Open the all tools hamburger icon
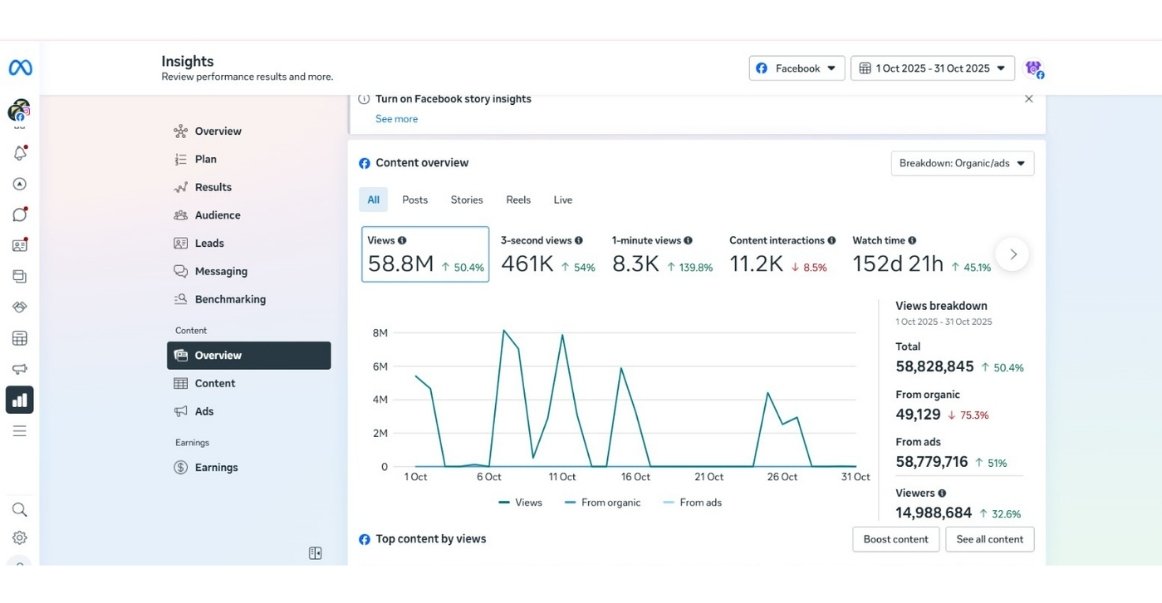This screenshot has width=1162, height=603. (19, 431)
